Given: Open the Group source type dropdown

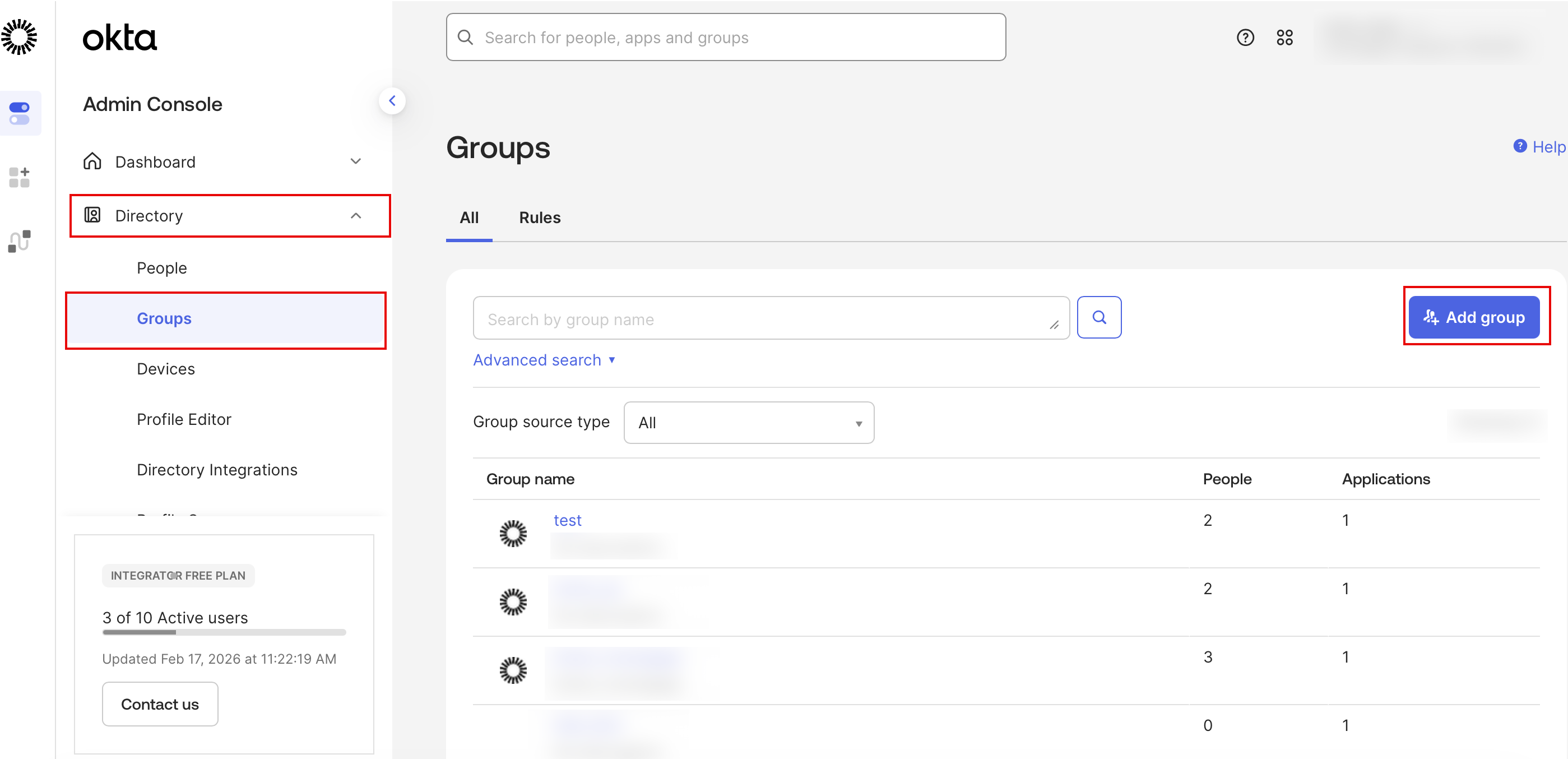Looking at the screenshot, I should pos(748,423).
